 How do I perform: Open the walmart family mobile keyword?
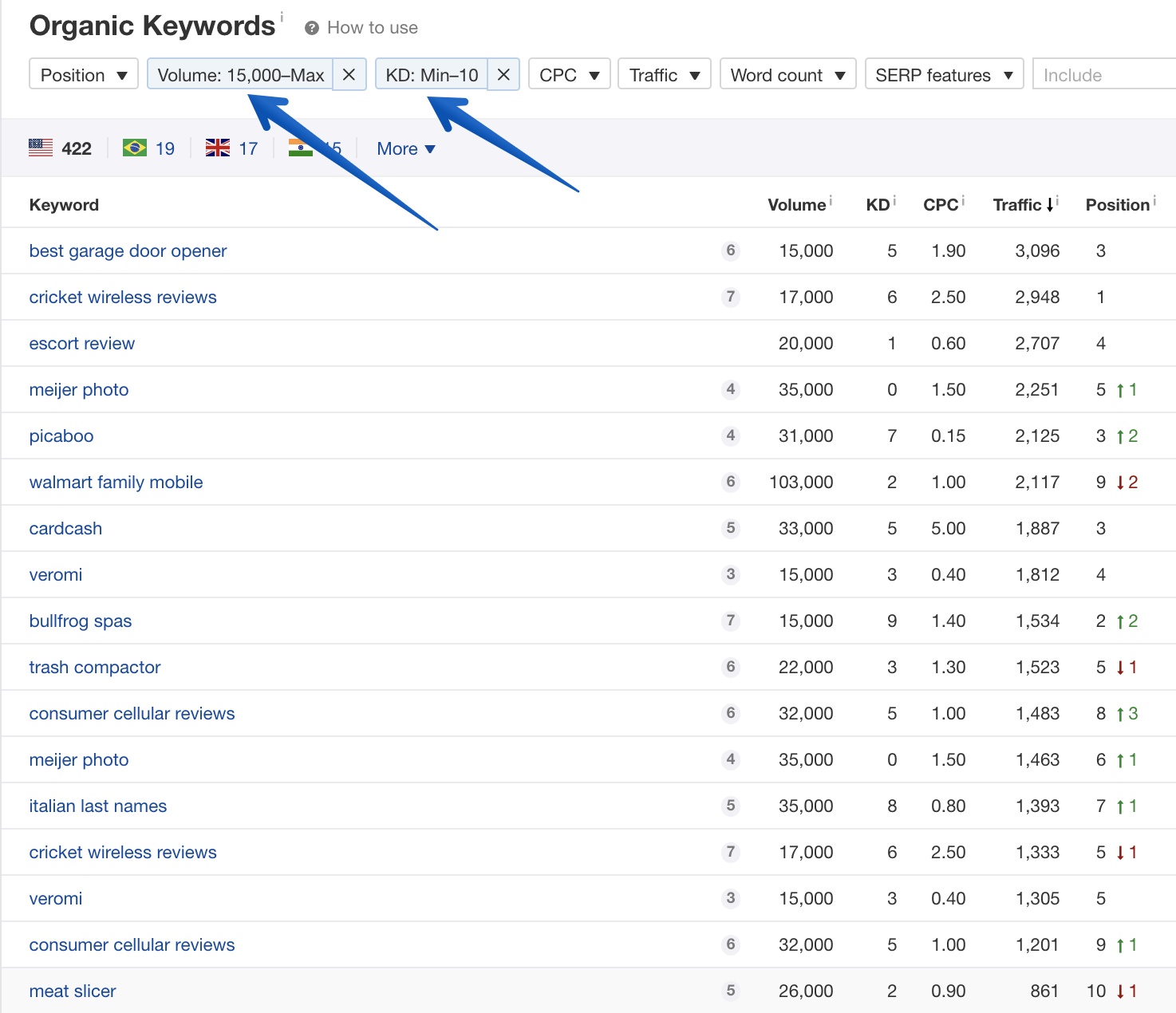coord(116,483)
